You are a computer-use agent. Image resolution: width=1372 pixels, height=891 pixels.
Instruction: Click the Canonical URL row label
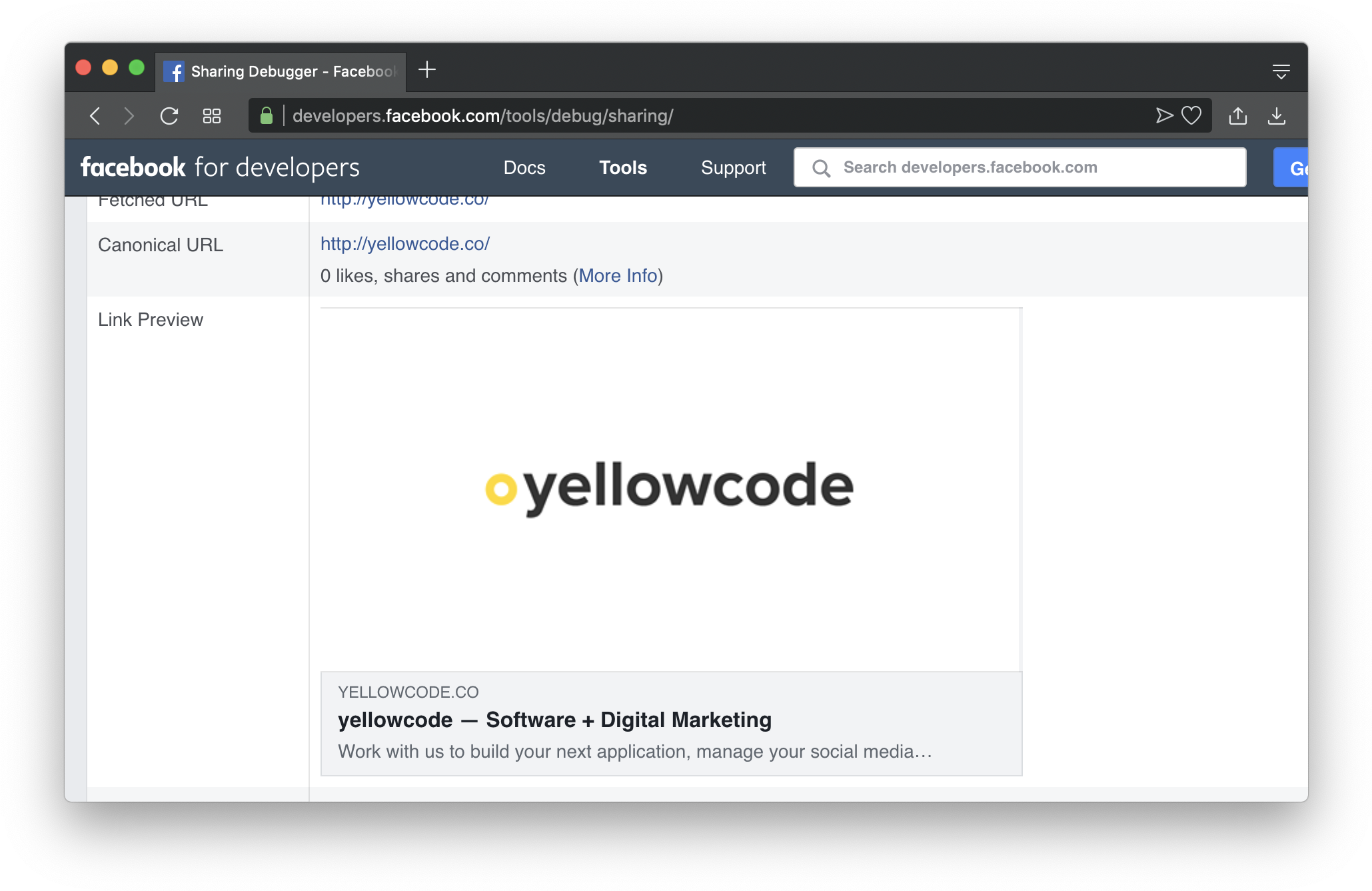[161, 245]
